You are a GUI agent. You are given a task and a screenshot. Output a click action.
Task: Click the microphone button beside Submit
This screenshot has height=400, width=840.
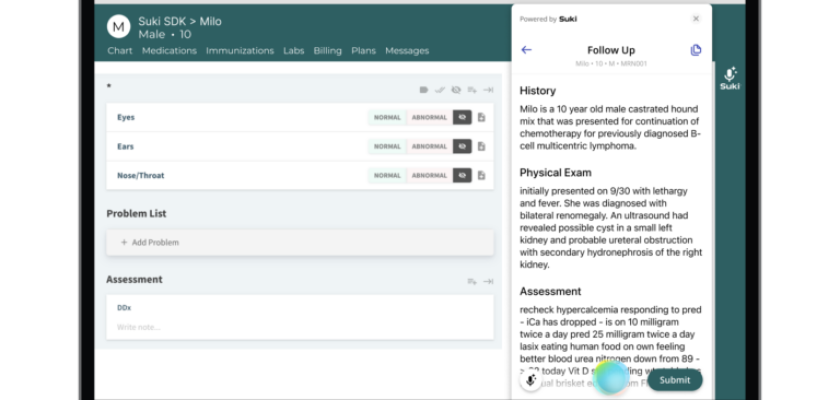click(531, 380)
